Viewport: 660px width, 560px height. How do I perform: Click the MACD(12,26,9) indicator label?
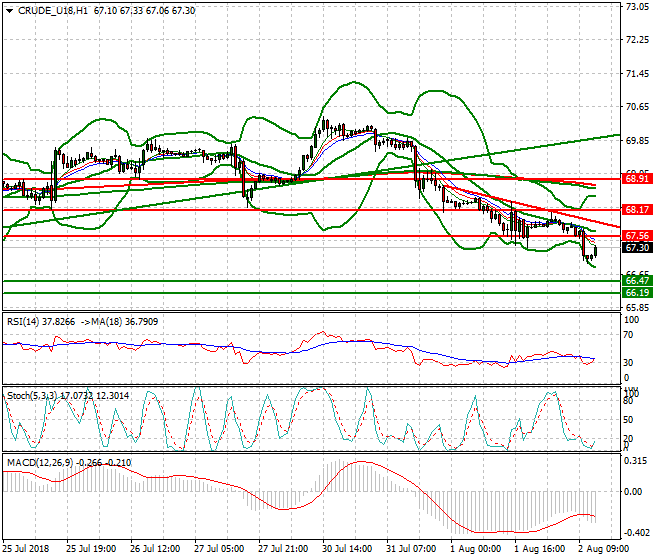click(40, 463)
